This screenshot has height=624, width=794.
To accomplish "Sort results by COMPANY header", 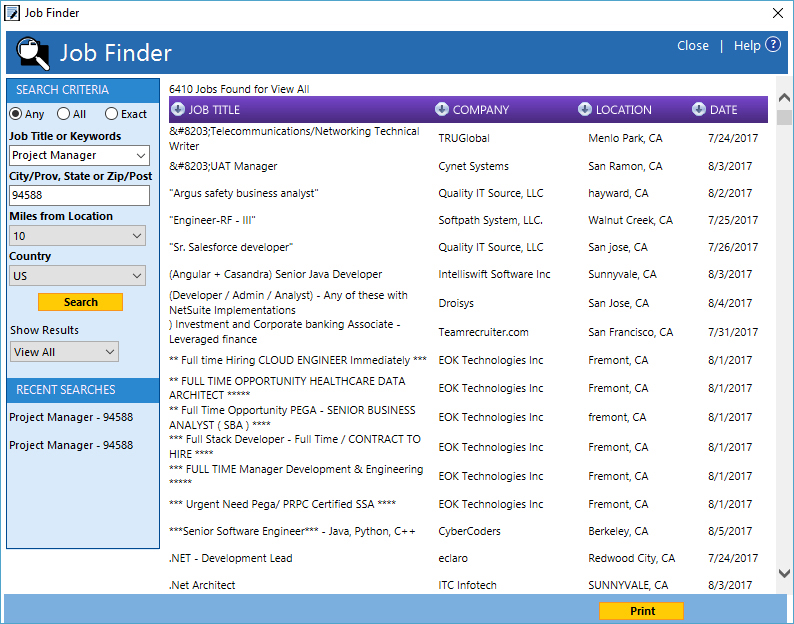I will tap(481, 110).
